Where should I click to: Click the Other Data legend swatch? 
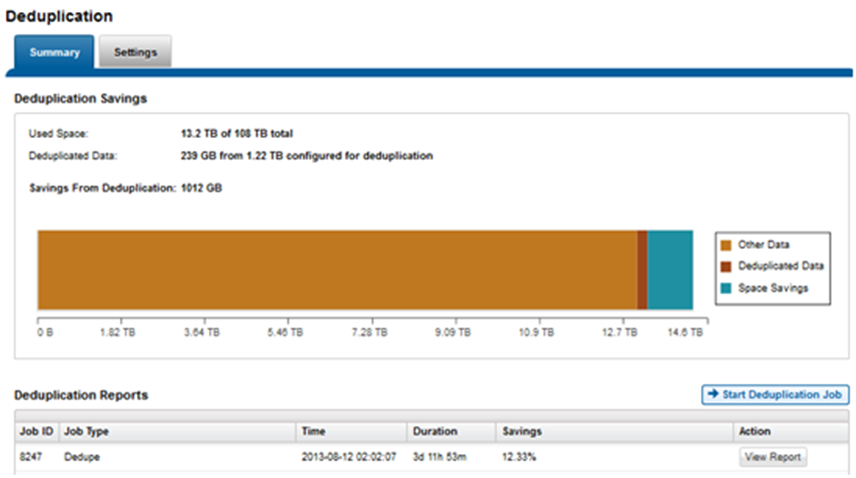pos(726,245)
